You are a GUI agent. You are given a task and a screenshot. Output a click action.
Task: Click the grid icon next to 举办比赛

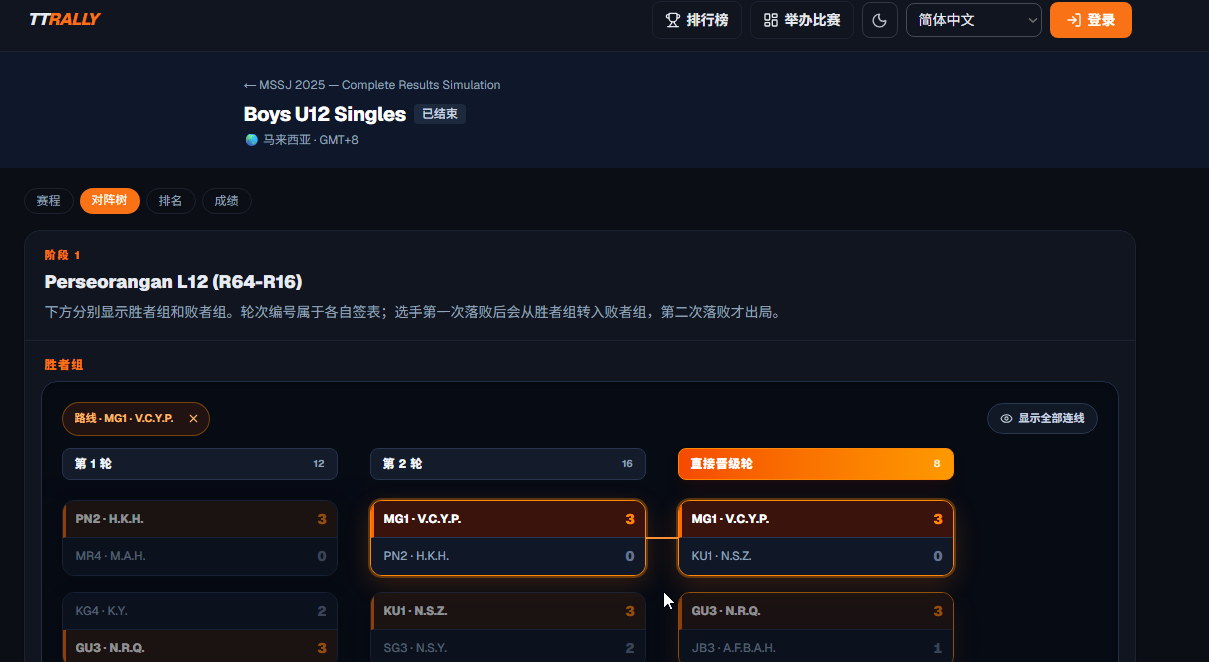click(770, 20)
